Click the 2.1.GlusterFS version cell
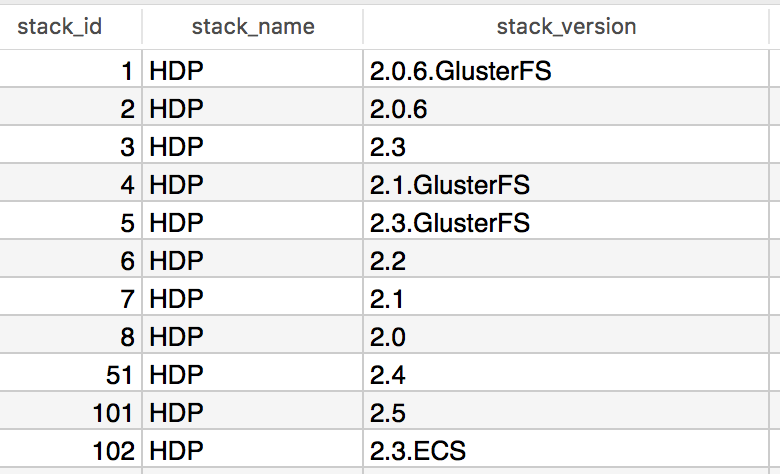 (x=566, y=185)
